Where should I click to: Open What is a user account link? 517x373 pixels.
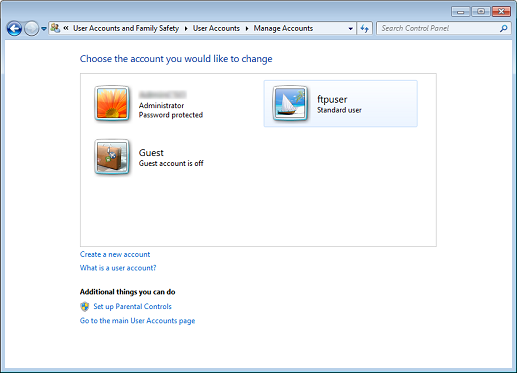point(118,268)
